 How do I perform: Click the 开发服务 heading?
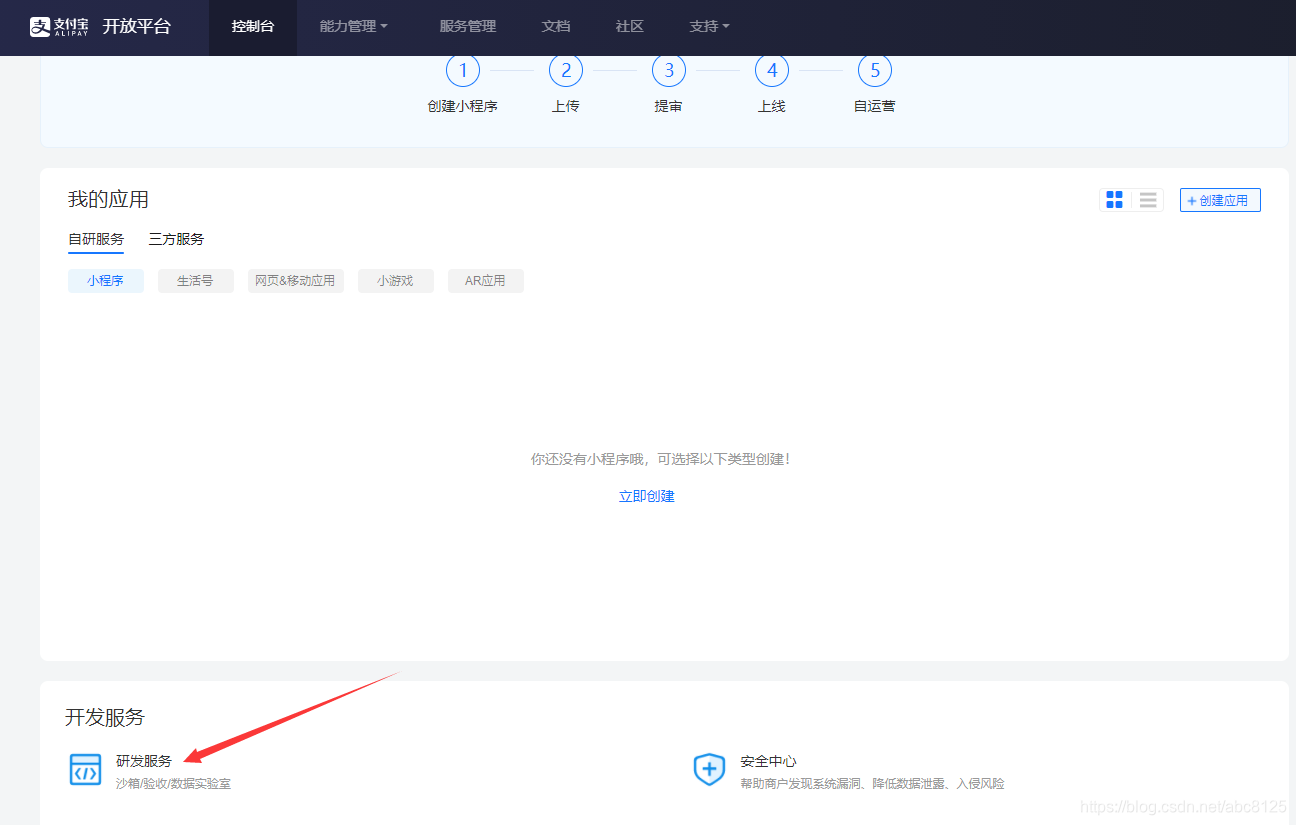tap(105, 717)
